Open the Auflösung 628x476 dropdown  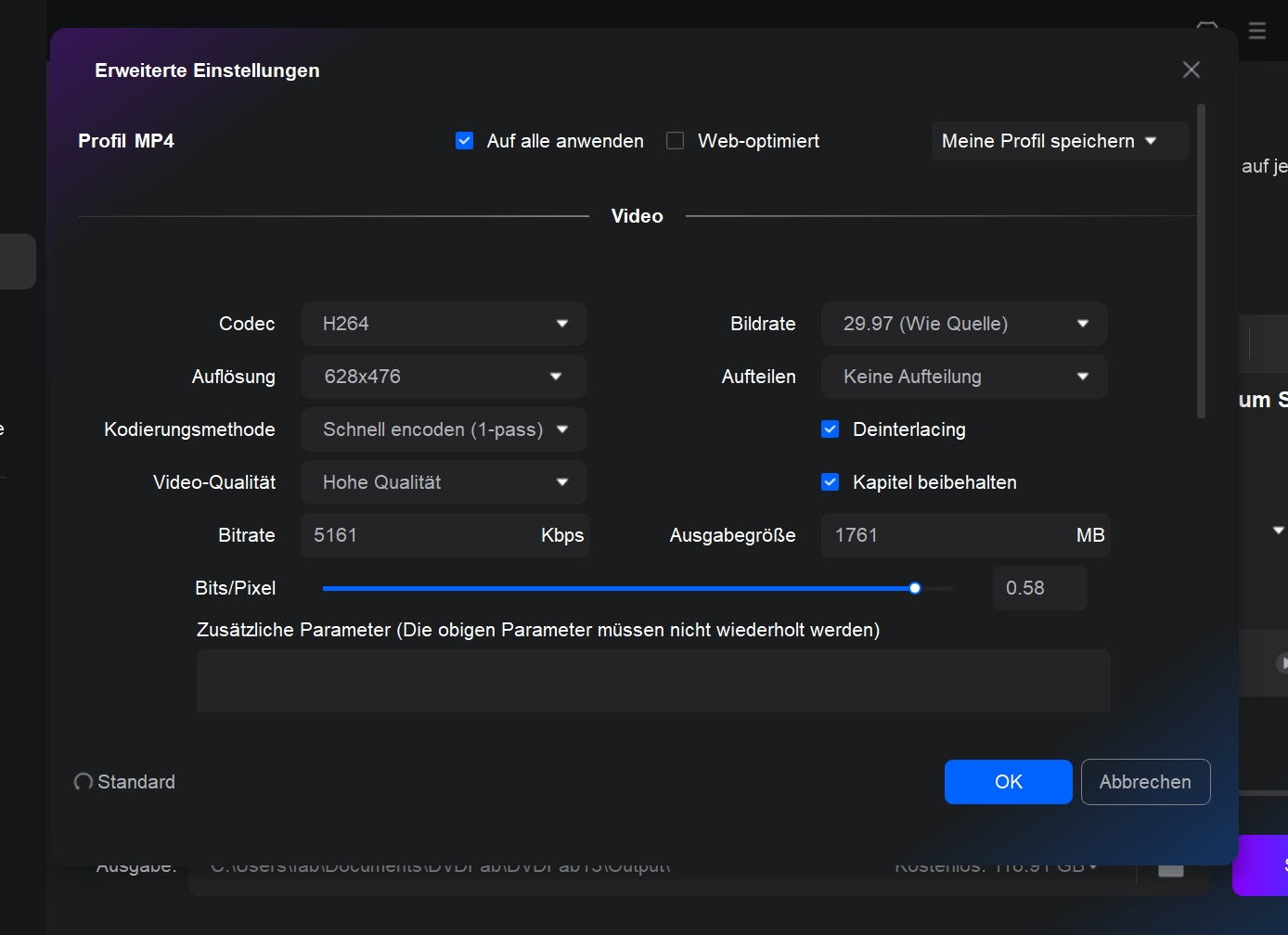(x=444, y=377)
